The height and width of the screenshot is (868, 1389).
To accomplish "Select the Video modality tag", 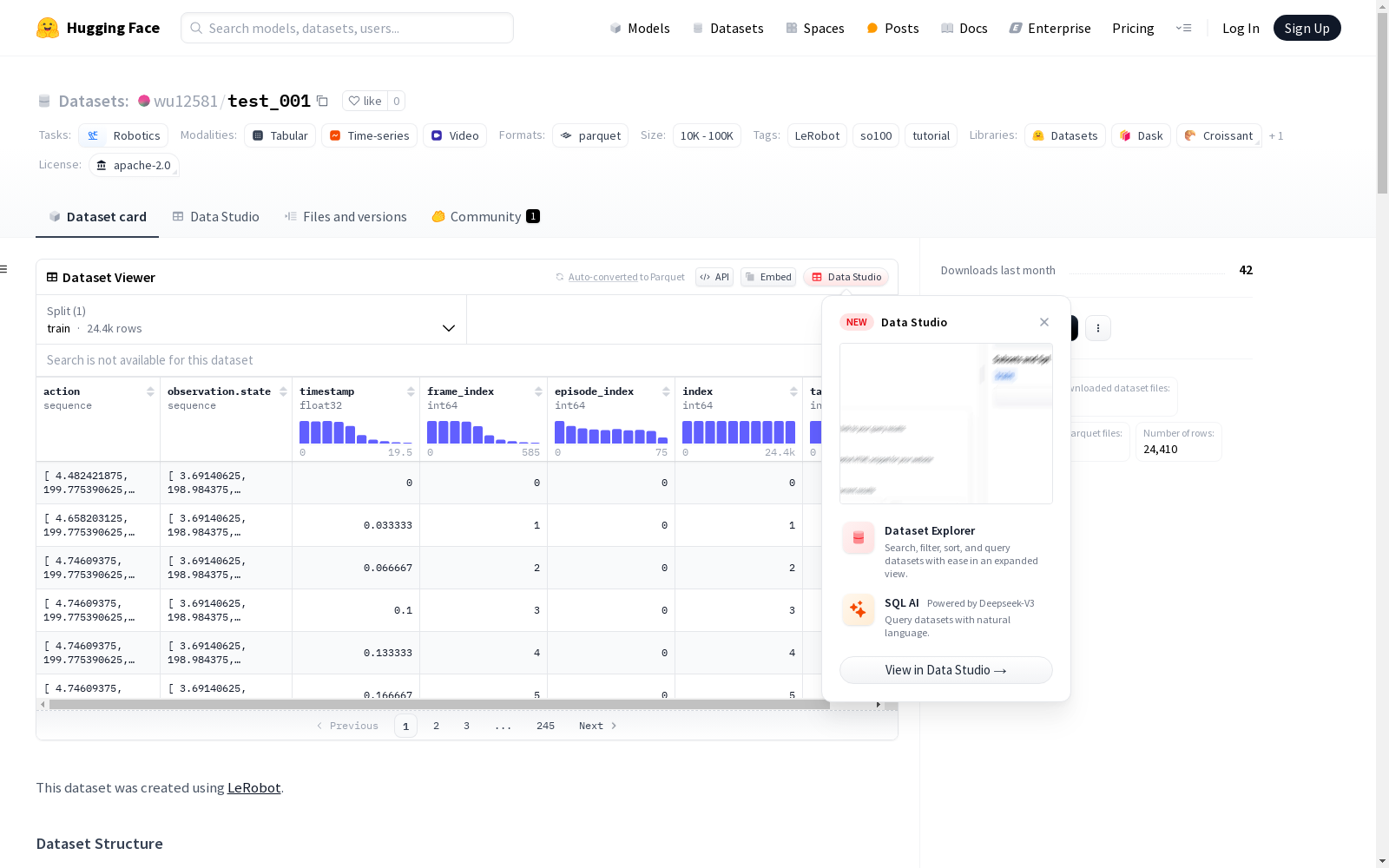I will [455, 135].
